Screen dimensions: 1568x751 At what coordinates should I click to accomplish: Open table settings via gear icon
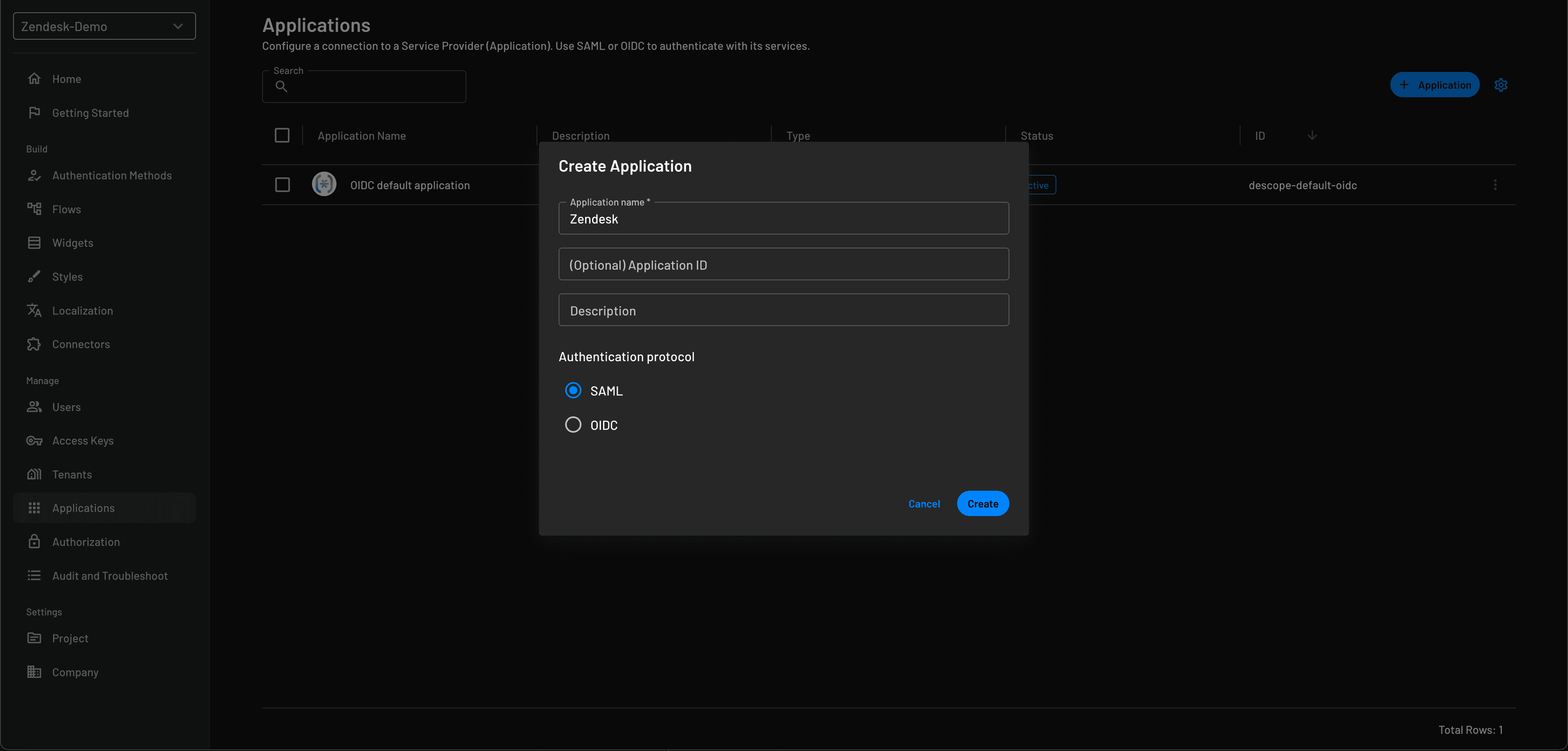click(1501, 85)
